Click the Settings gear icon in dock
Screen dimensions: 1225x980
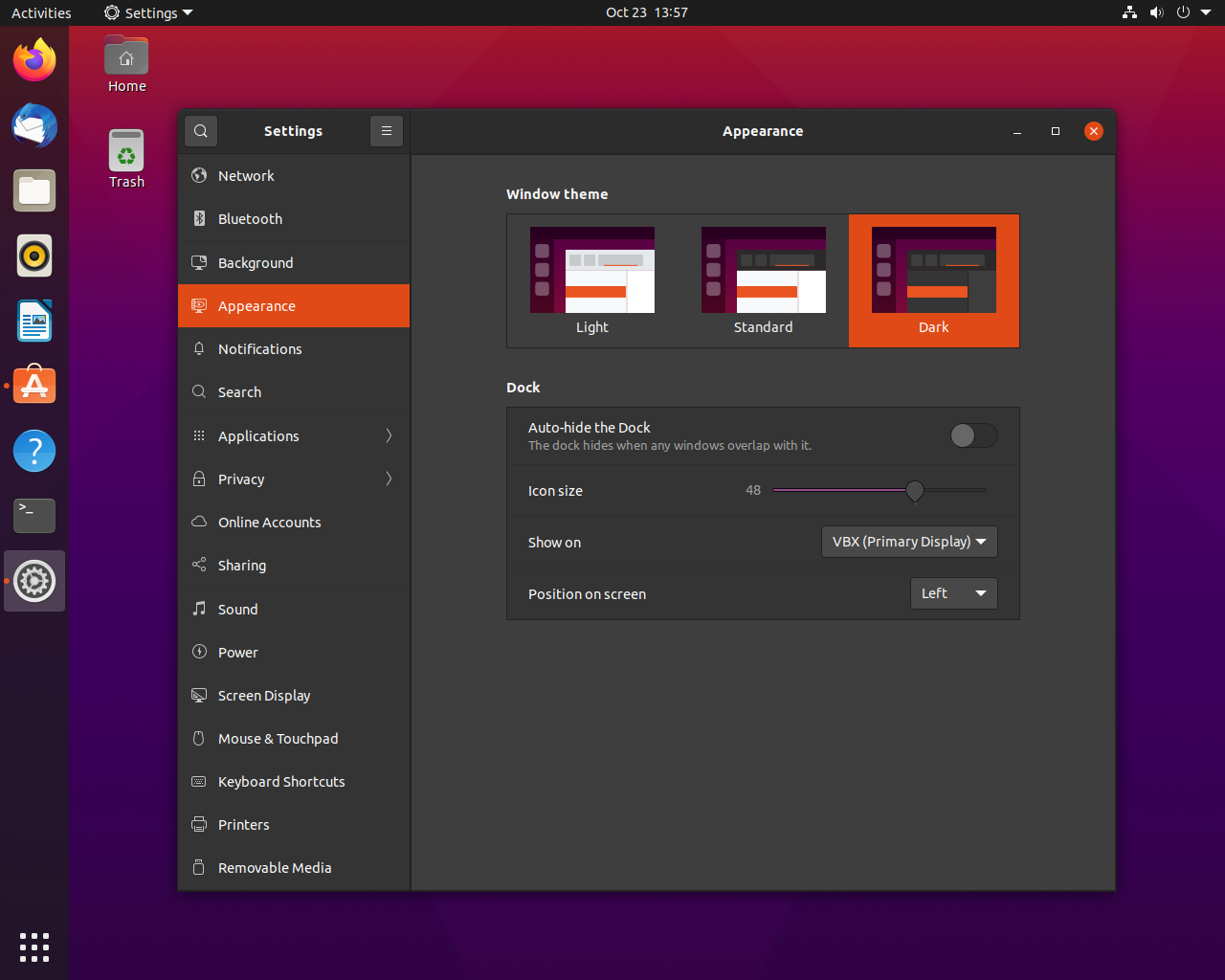[x=34, y=581]
